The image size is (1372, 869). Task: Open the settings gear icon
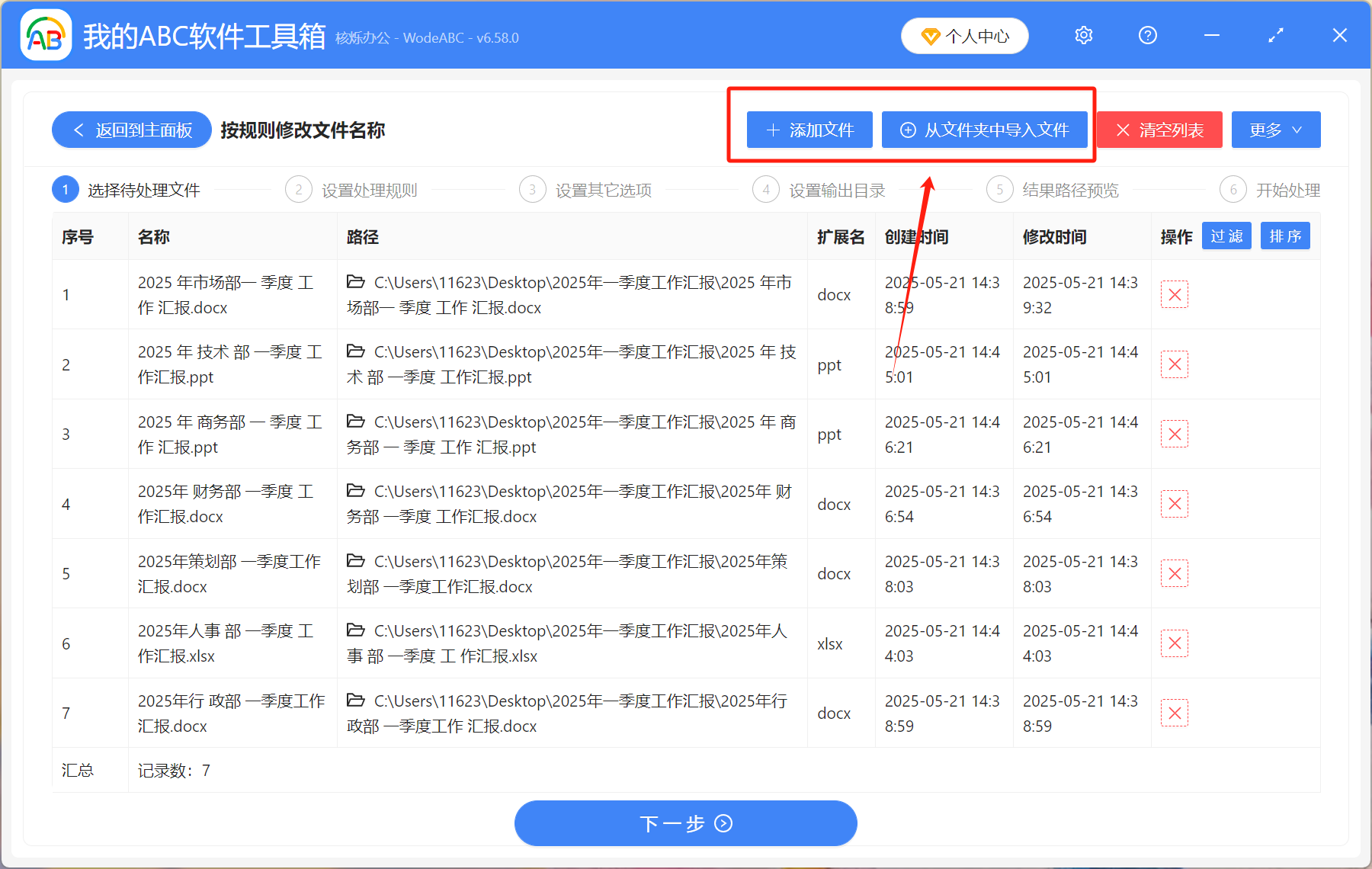(x=1083, y=35)
